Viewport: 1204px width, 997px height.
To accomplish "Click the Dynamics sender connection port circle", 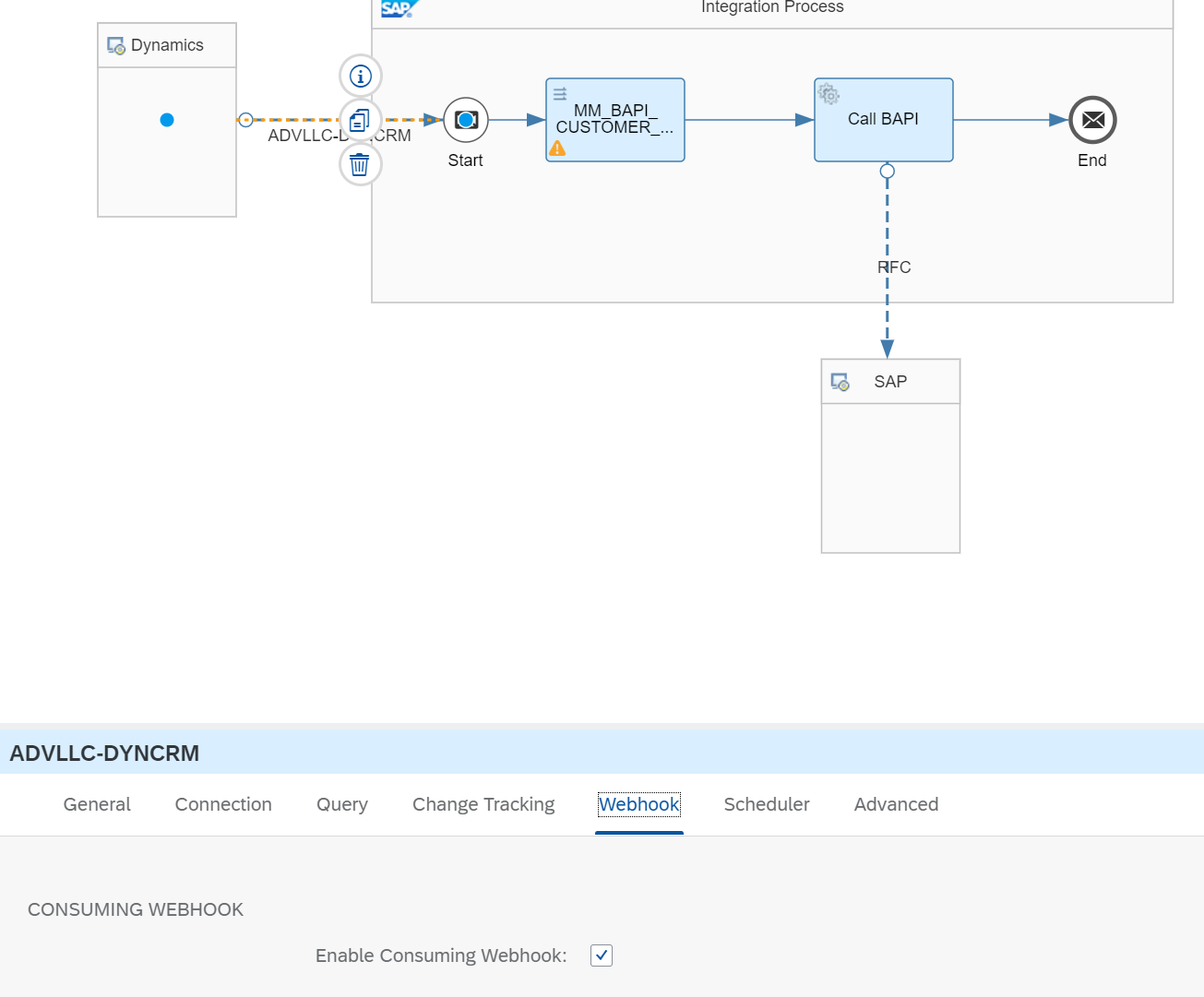I will (245, 120).
